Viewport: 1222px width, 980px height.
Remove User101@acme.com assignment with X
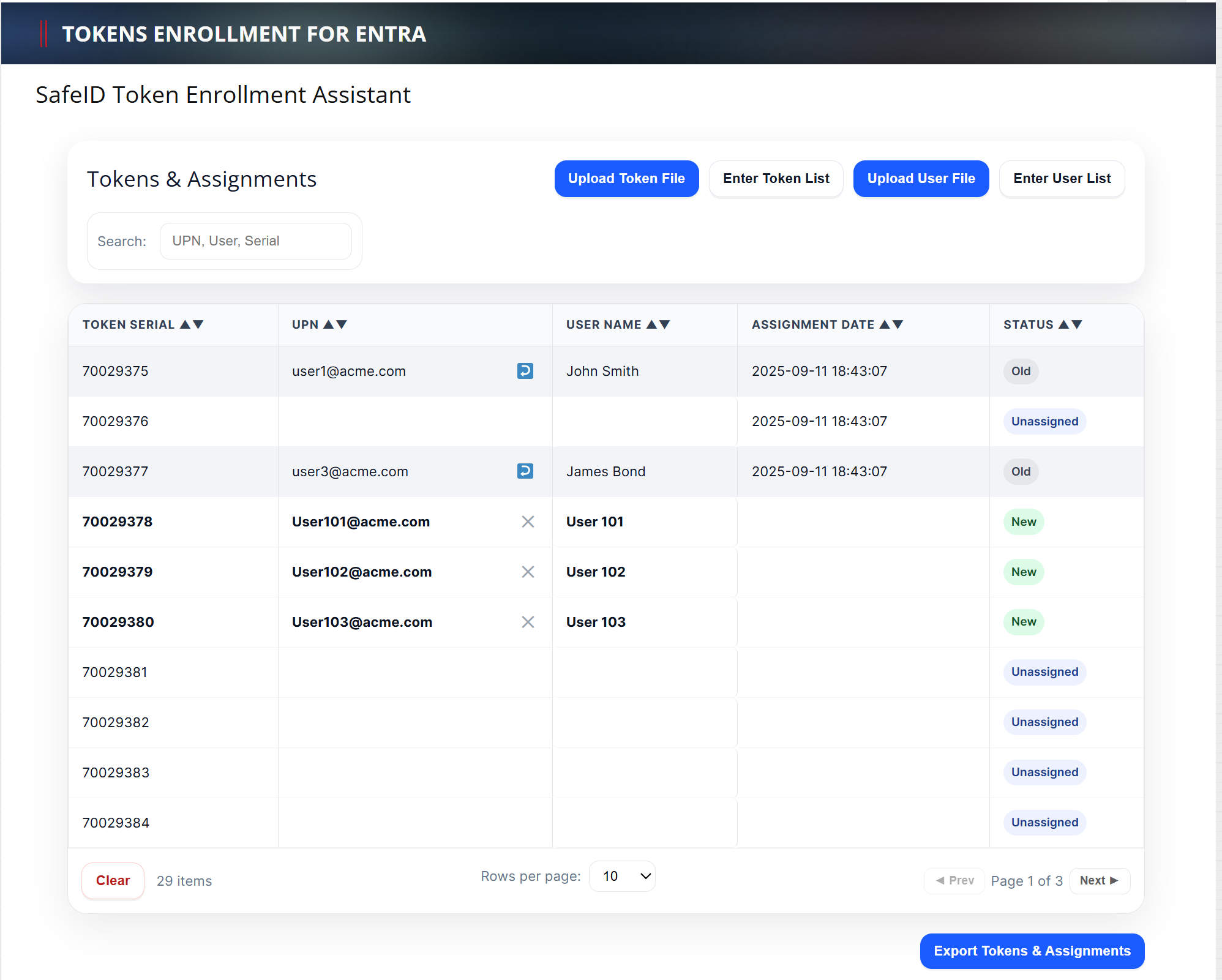click(528, 522)
